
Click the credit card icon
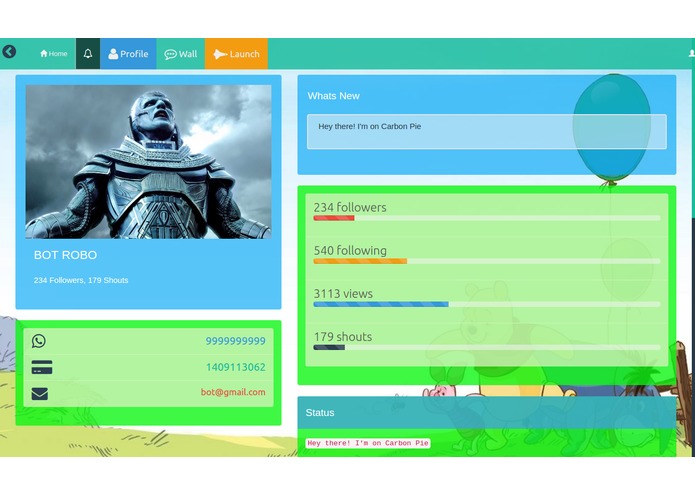pos(42,367)
